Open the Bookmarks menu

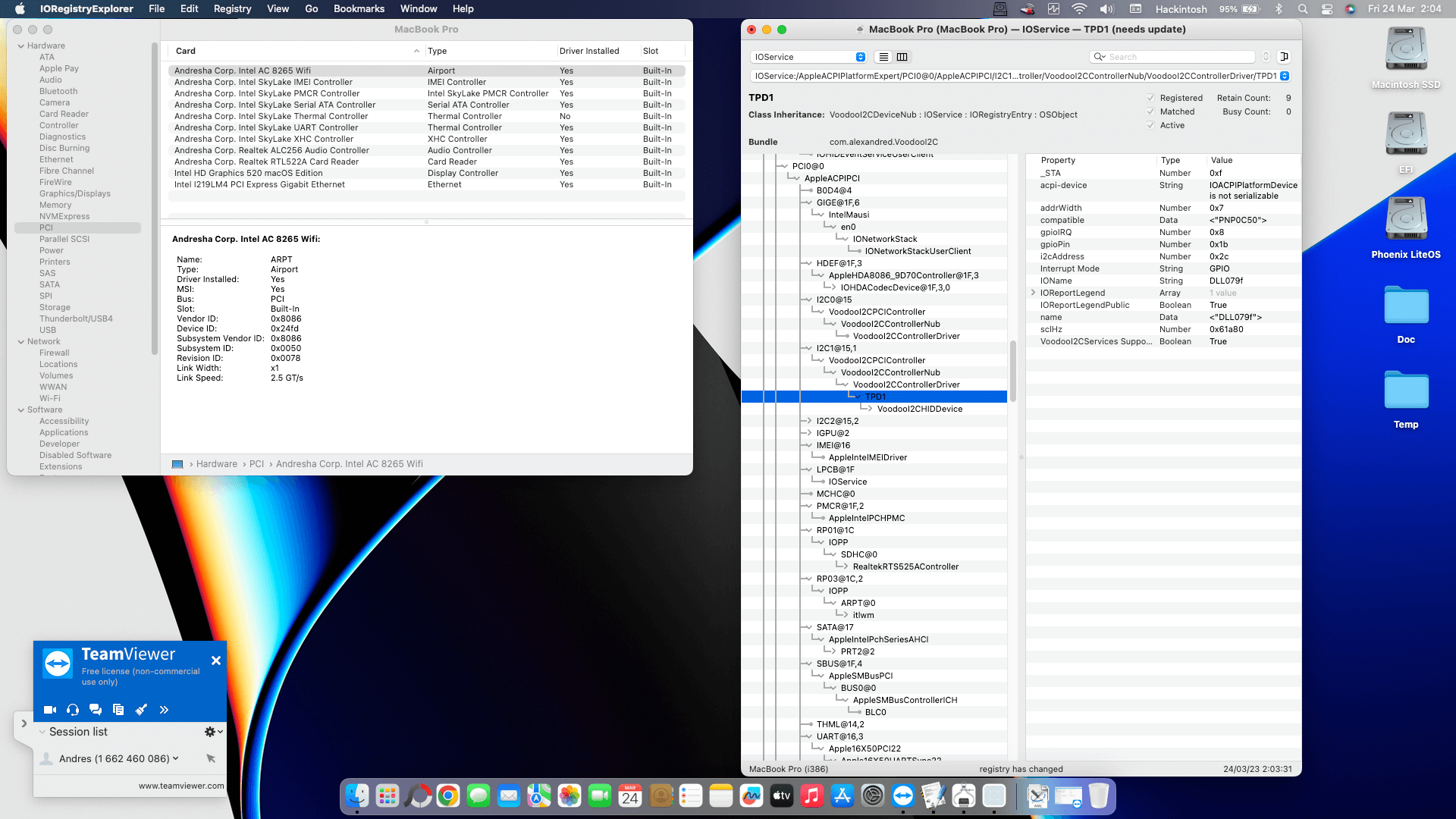(x=359, y=9)
